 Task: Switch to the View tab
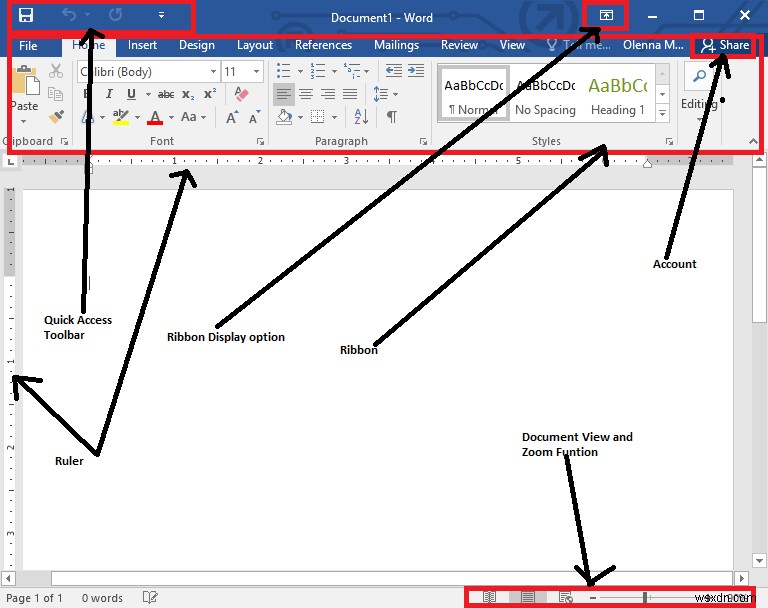pyautogui.click(x=512, y=45)
